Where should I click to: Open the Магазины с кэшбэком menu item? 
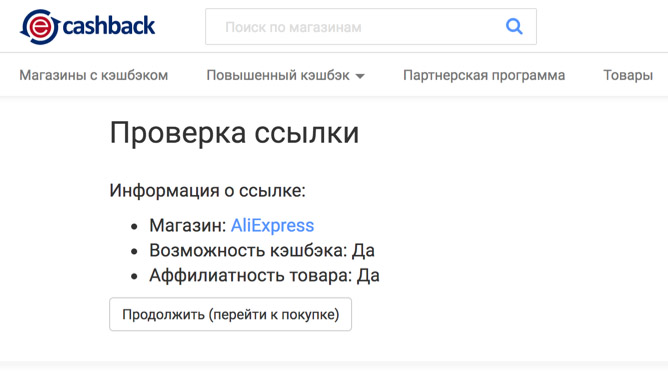[94, 75]
